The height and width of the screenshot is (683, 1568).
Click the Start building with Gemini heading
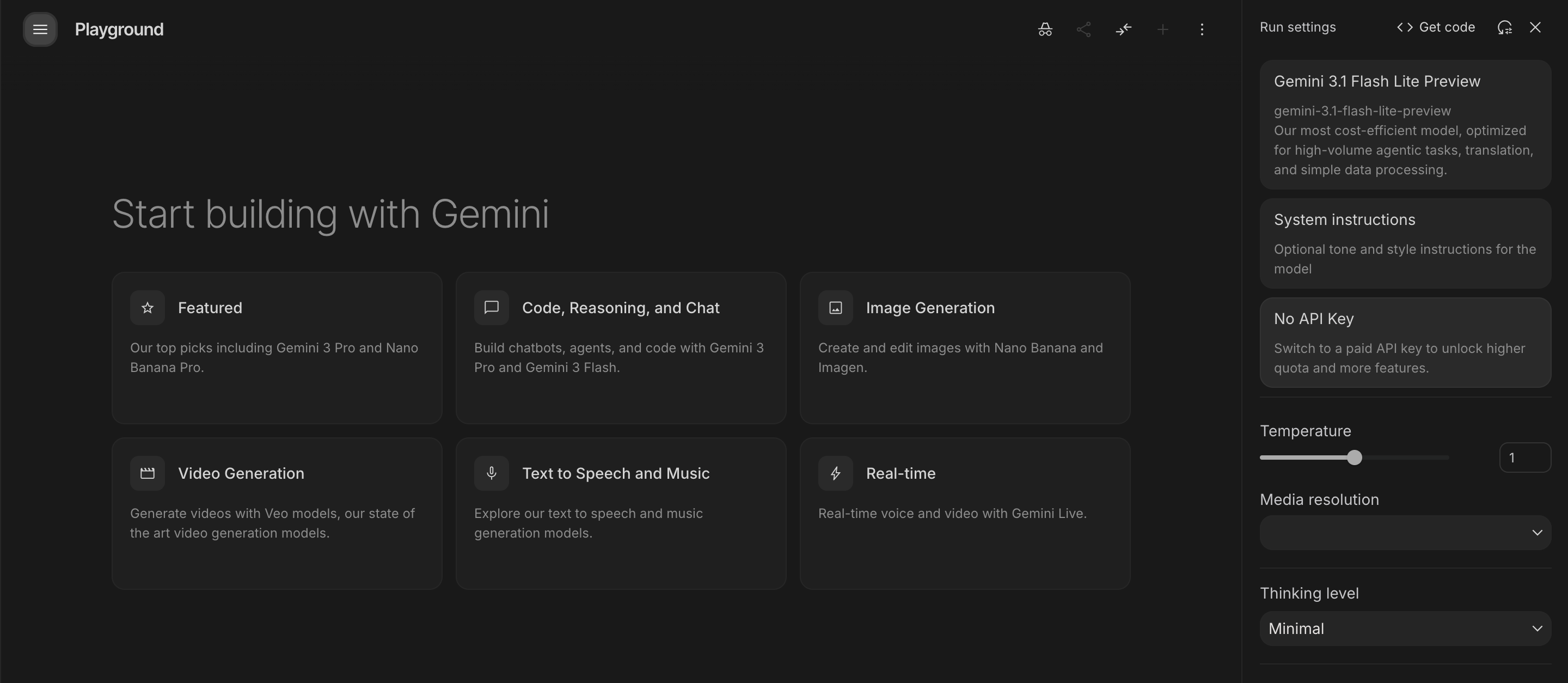point(330,214)
